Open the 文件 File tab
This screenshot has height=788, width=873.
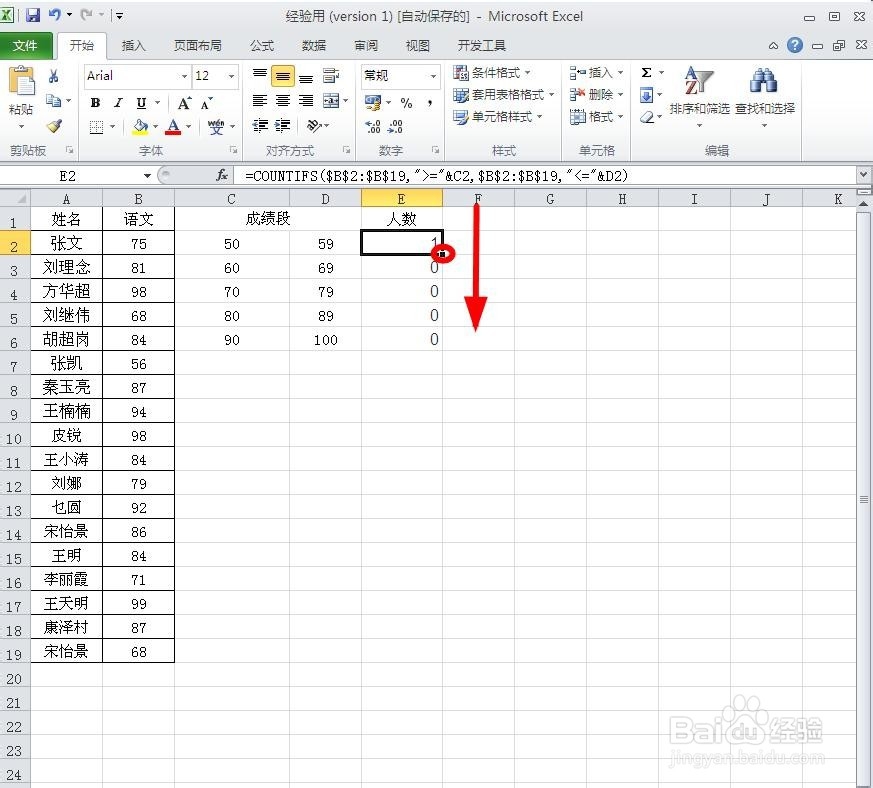pyautogui.click(x=26, y=46)
